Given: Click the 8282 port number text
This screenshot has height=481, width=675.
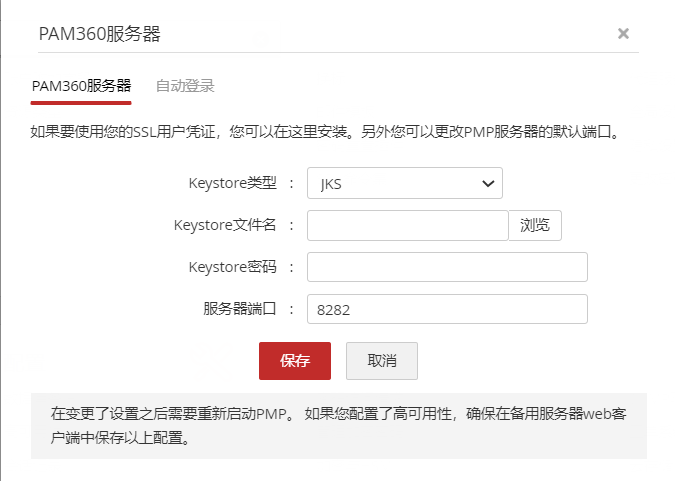Looking at the screenshot, I should point(333,311).
